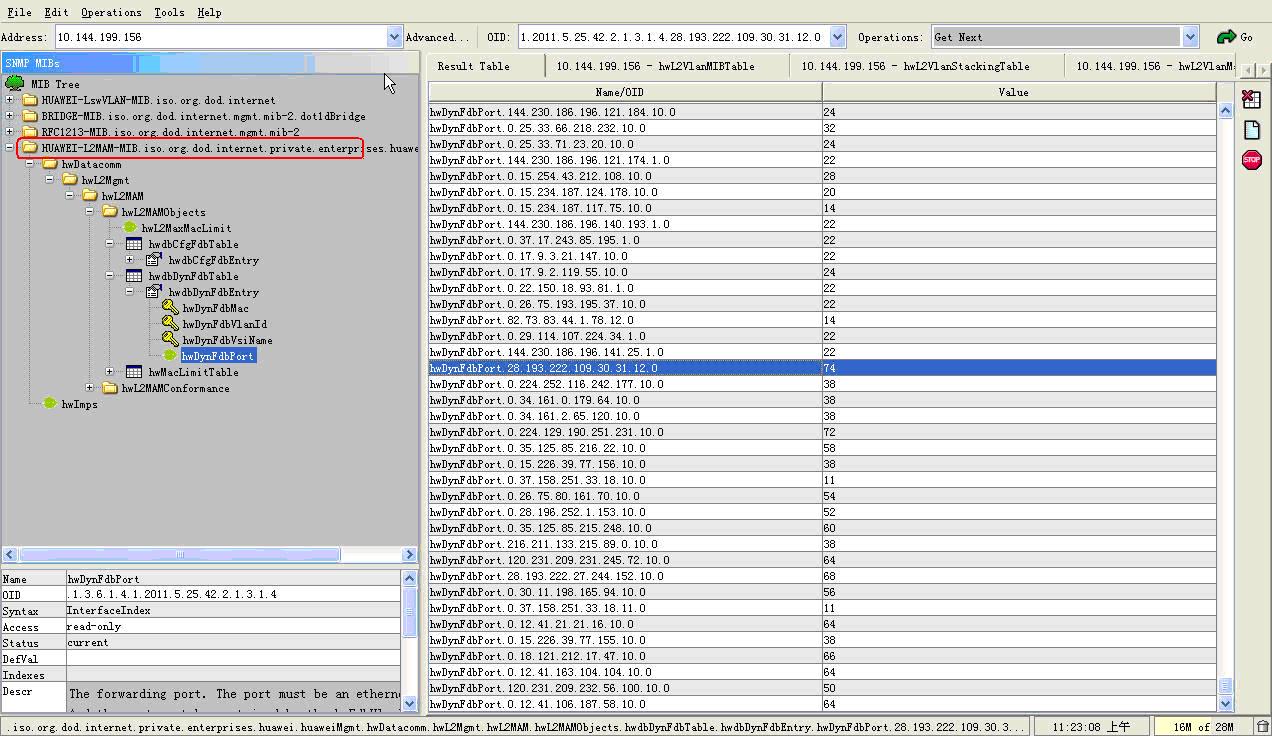
Task: Click the hwL2MAMObjects folder icon
Action: click(110, 212)
